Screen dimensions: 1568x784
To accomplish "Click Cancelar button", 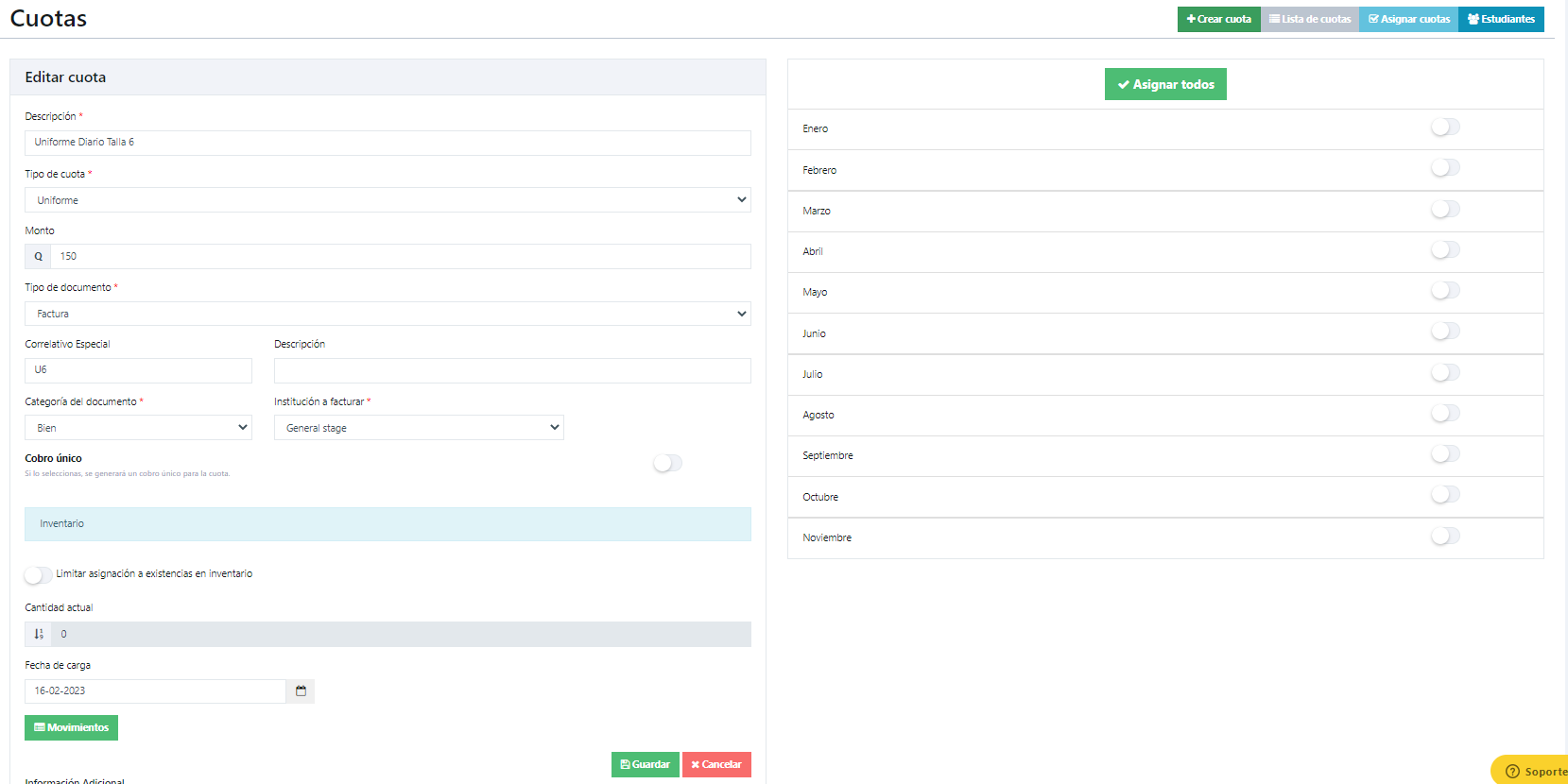I will pyautogui.click(x=716, y=764).
